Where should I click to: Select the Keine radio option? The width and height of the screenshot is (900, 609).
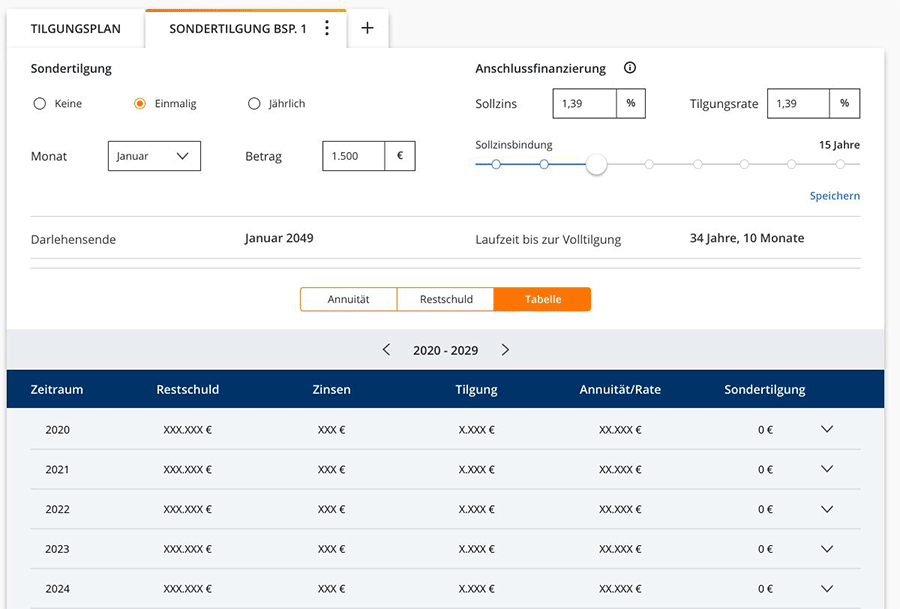[x=40, y=103]
